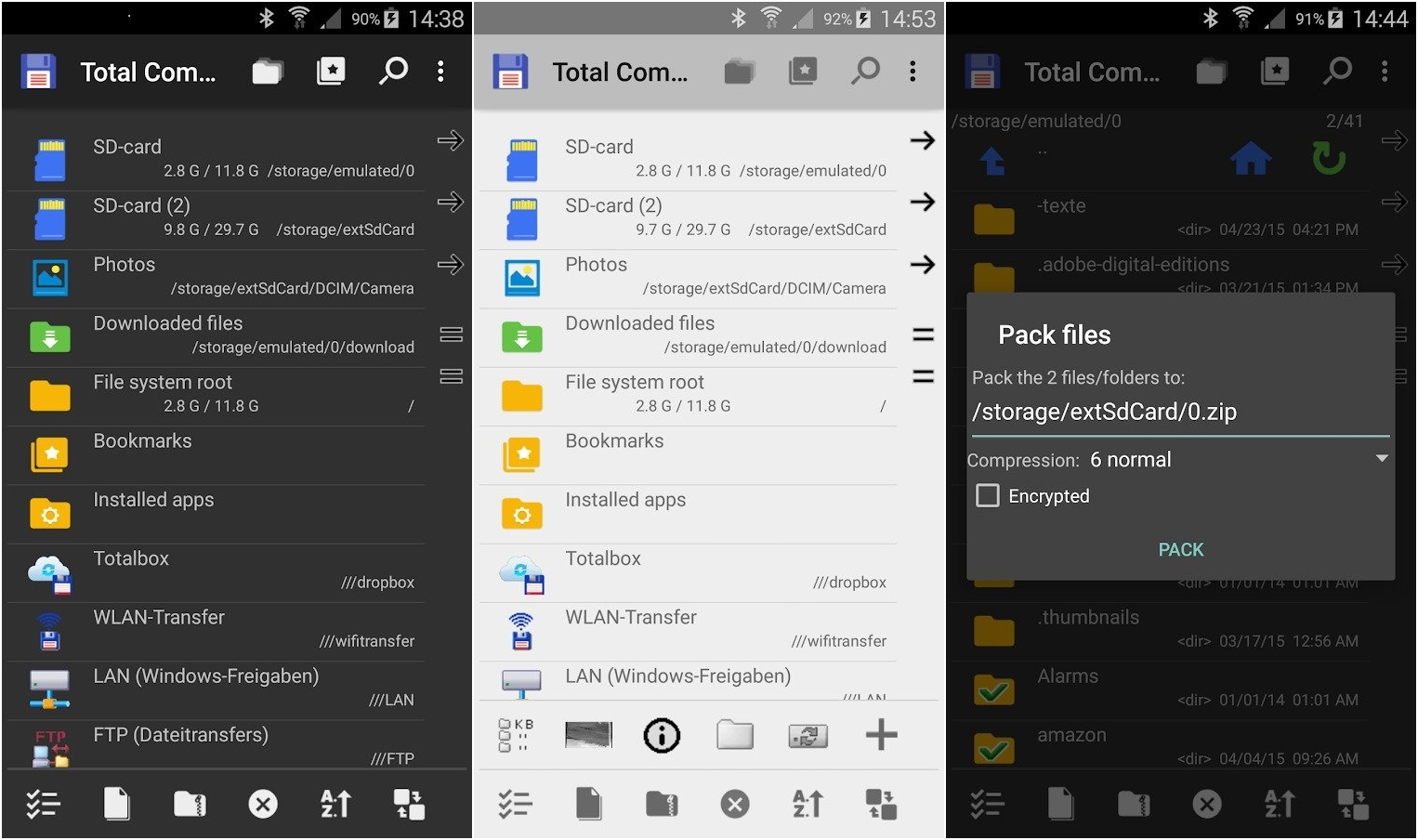Deselect the green checkmark on the amazon folder
The width and height of the screenshot is (1418, 840).
(x=993, y=747)
